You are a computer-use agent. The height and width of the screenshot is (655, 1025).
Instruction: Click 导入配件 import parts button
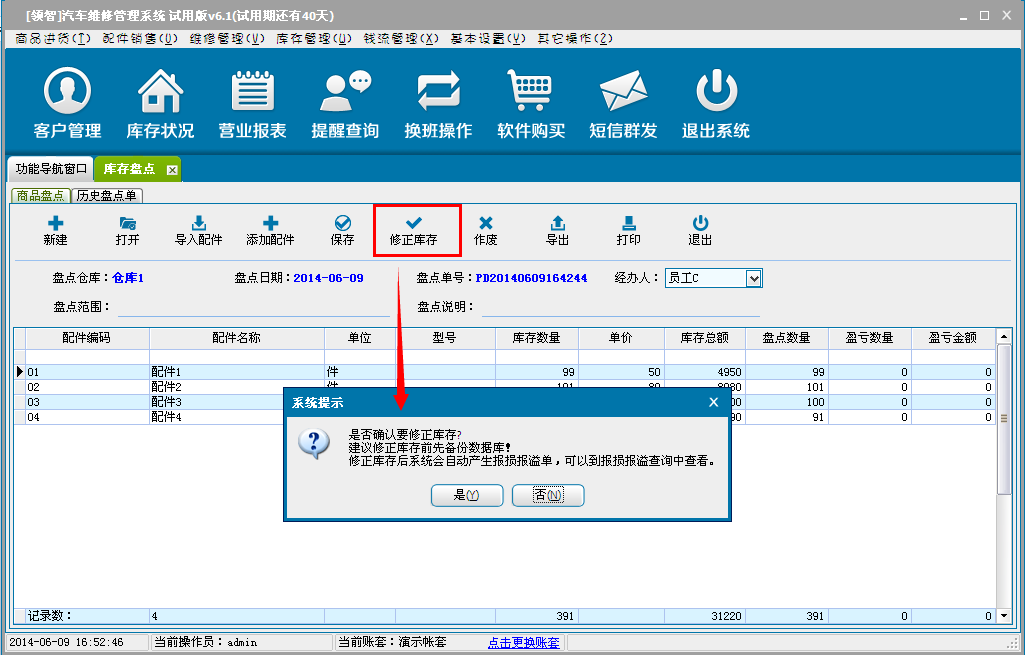pos(199,230)
